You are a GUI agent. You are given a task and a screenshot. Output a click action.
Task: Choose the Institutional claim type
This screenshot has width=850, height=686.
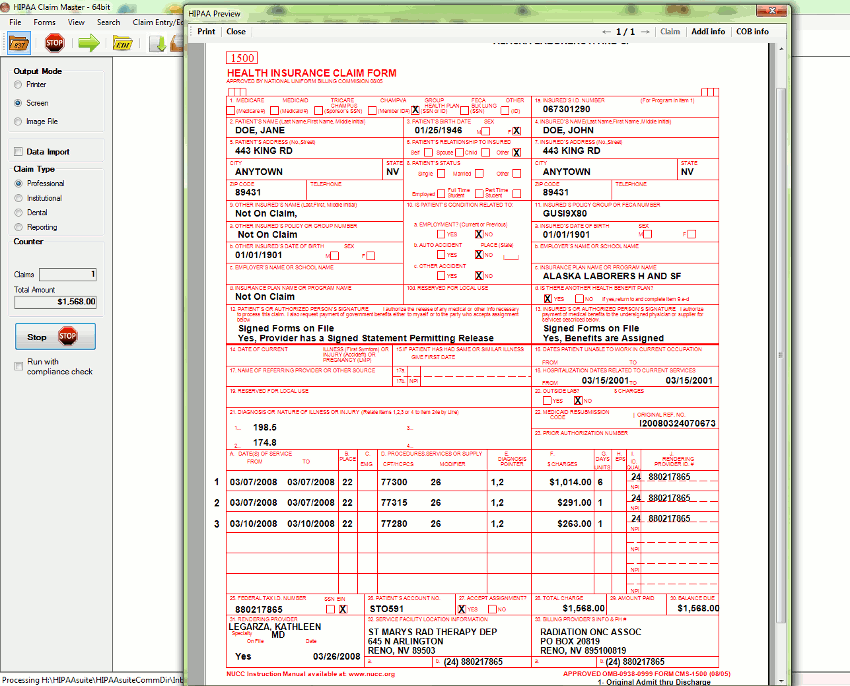(19, 197)
